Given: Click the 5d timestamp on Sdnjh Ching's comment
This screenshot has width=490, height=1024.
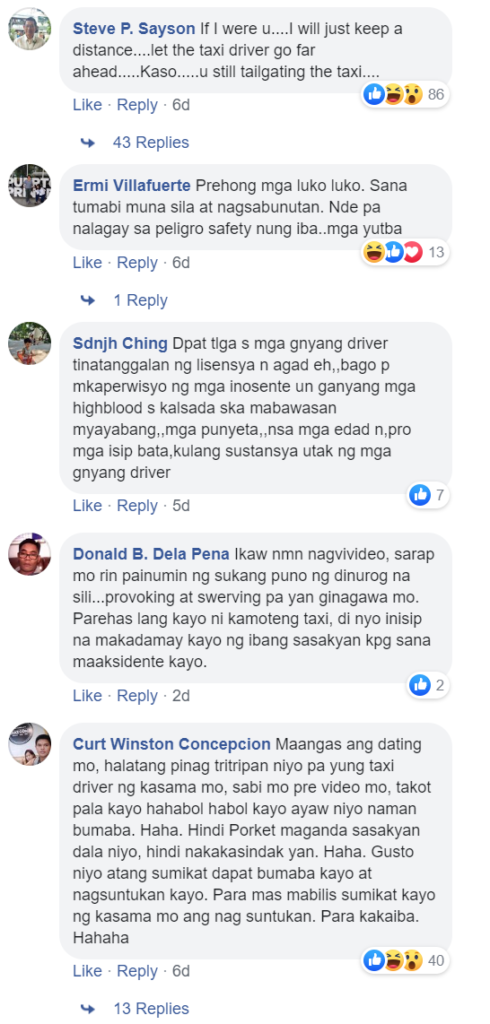Looking at the screenshot, I should [x=181, y=505].
